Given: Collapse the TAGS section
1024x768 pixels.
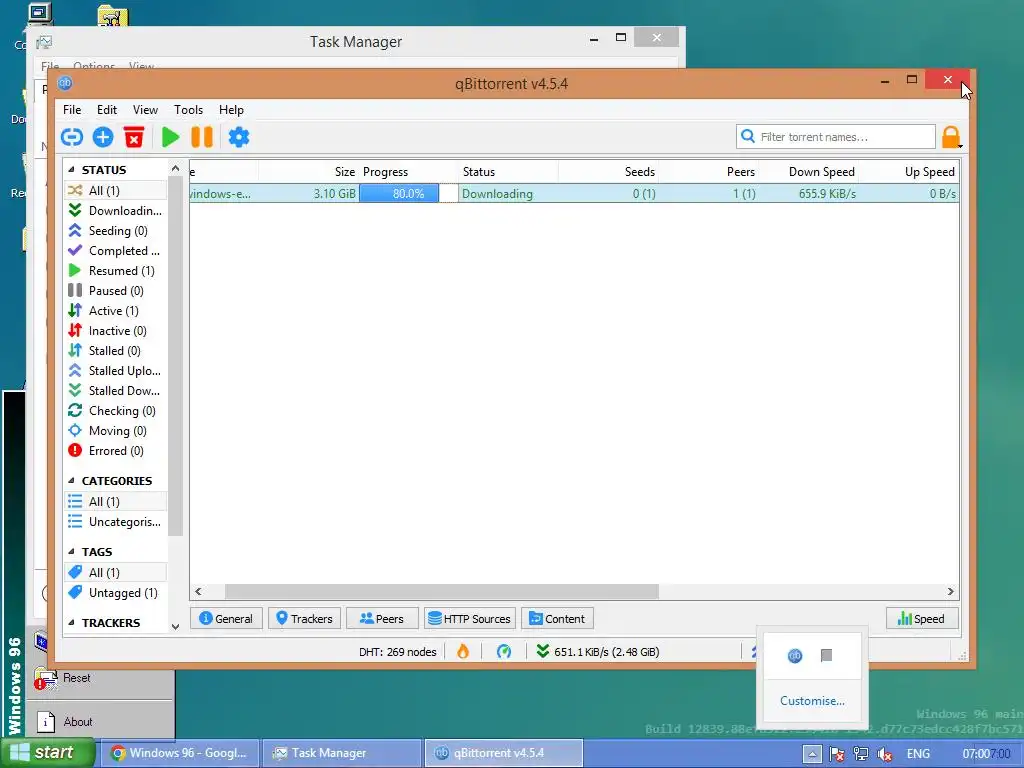Looking at the screenshot, I should [71, 552].
